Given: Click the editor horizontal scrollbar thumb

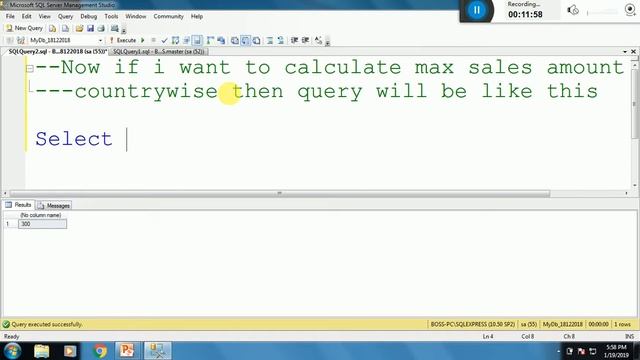Looking at the screenshot, I should pyautogui.click(x=280, y=193).
